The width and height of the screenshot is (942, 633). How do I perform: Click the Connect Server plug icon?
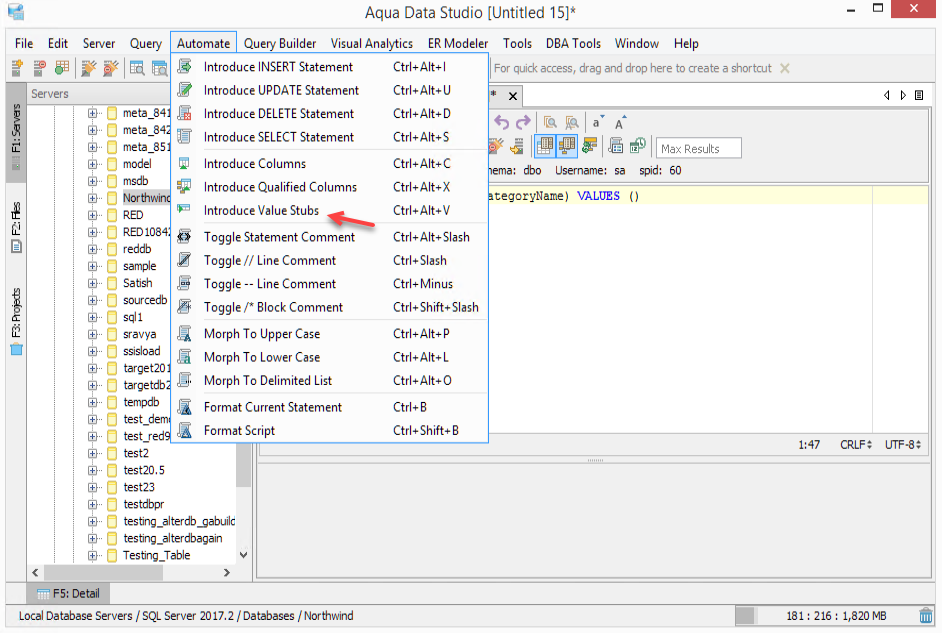point(89,68)
